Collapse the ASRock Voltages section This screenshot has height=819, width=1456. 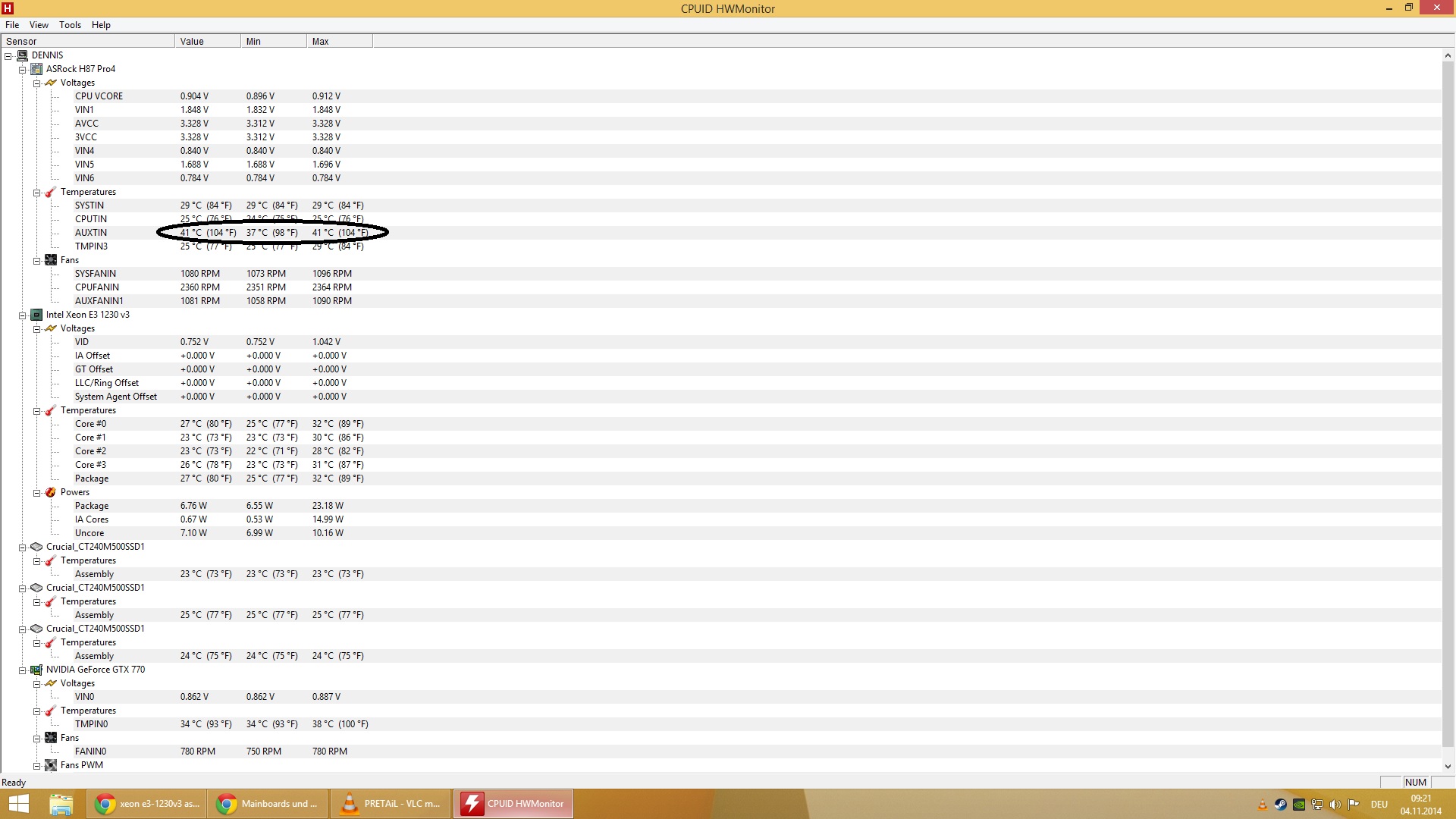click(36, 83)
